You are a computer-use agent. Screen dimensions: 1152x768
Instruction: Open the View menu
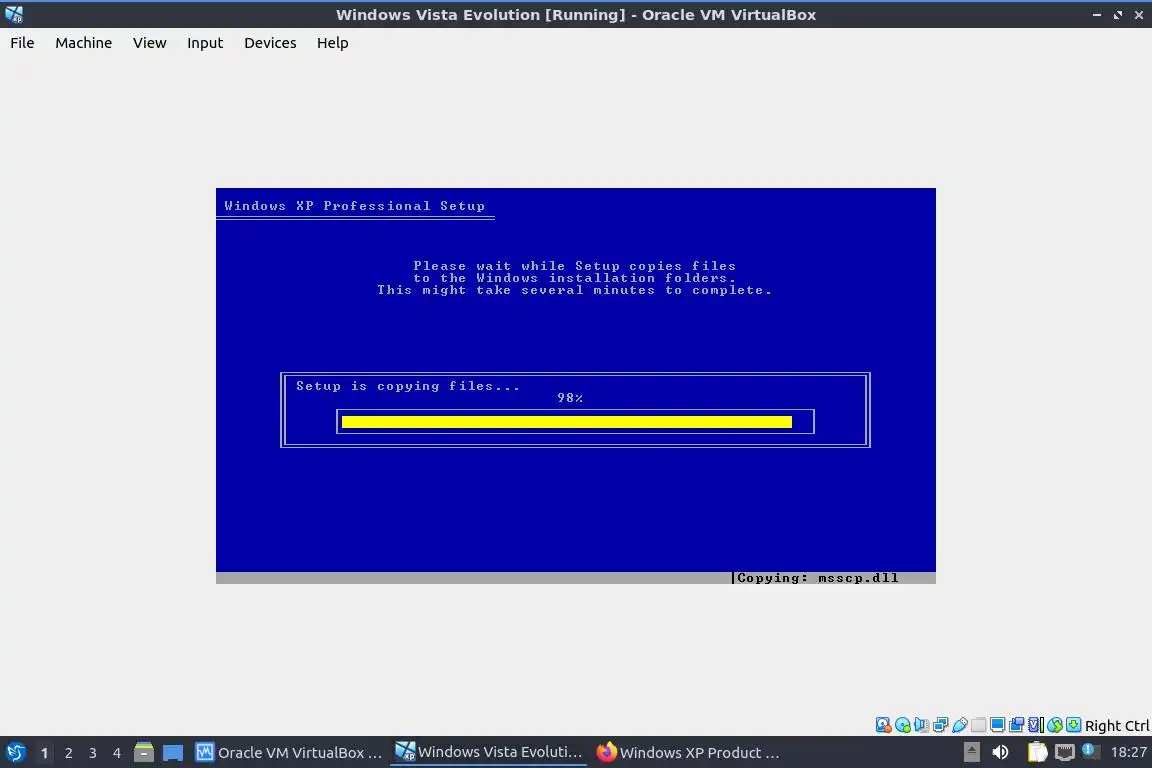tap(150, 43)
